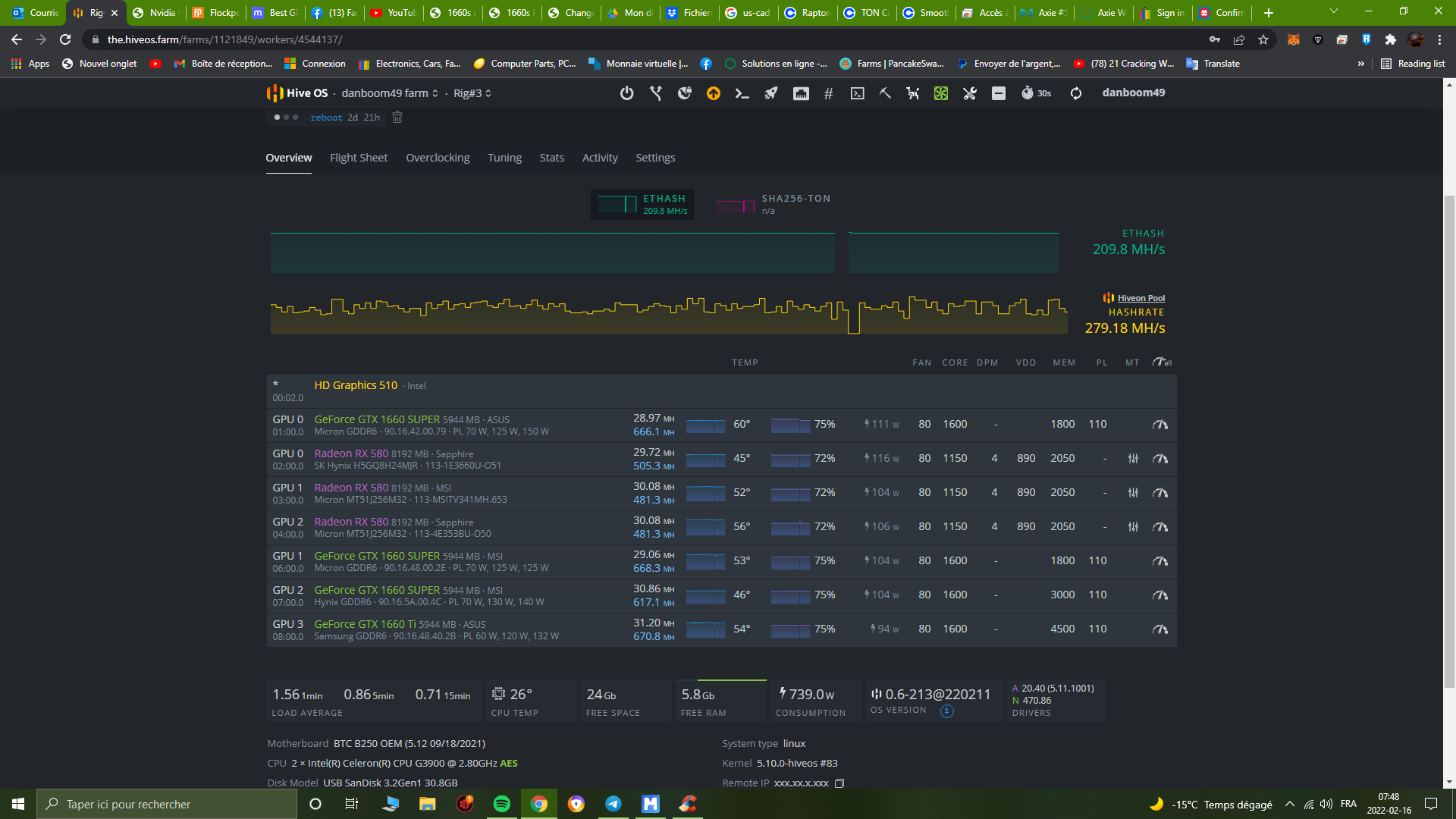
Task: Expand the Rig#3 worker selector
Action: (x=472, y=93)
